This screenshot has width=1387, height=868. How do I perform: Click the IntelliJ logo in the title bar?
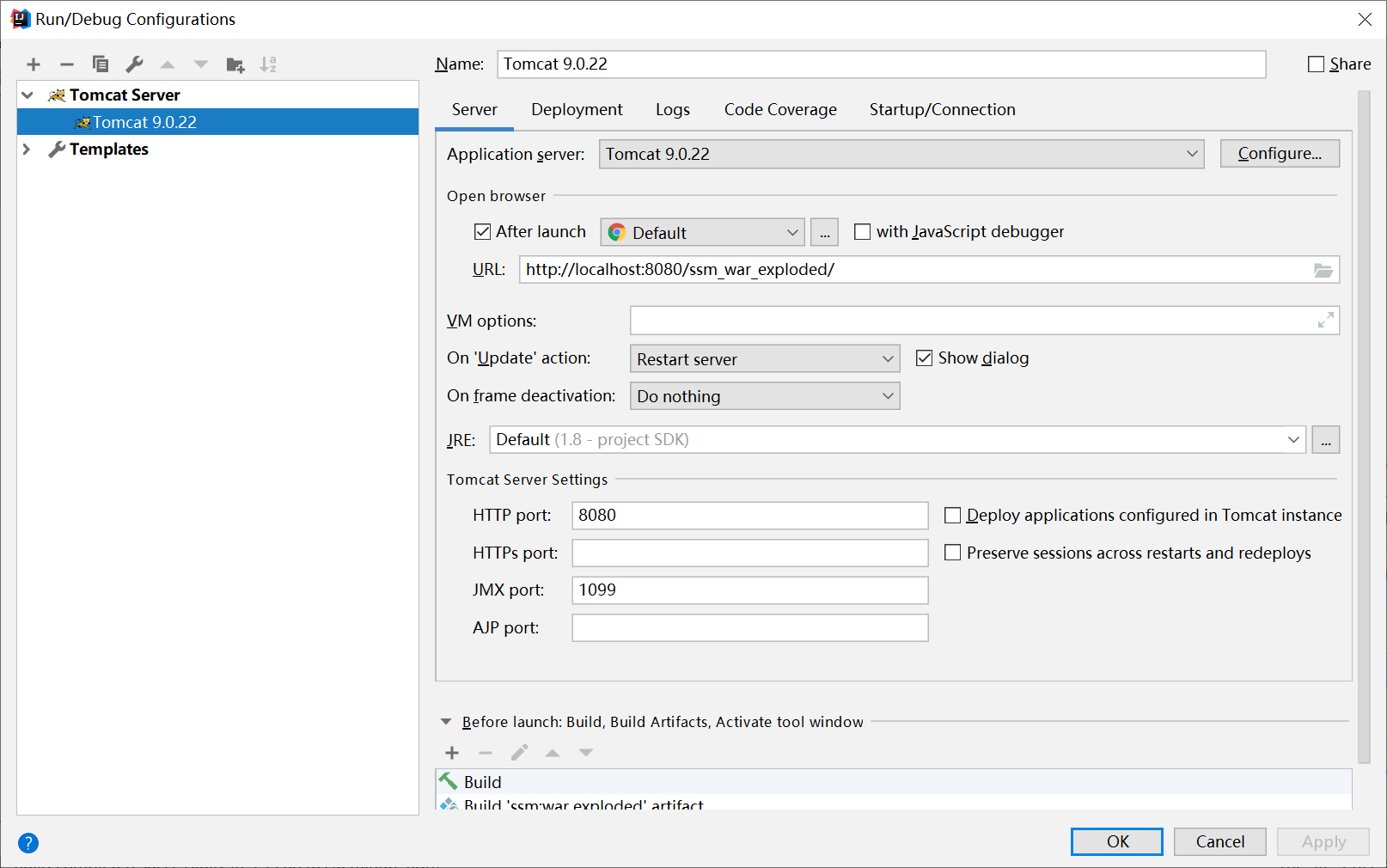pos(20,19)
